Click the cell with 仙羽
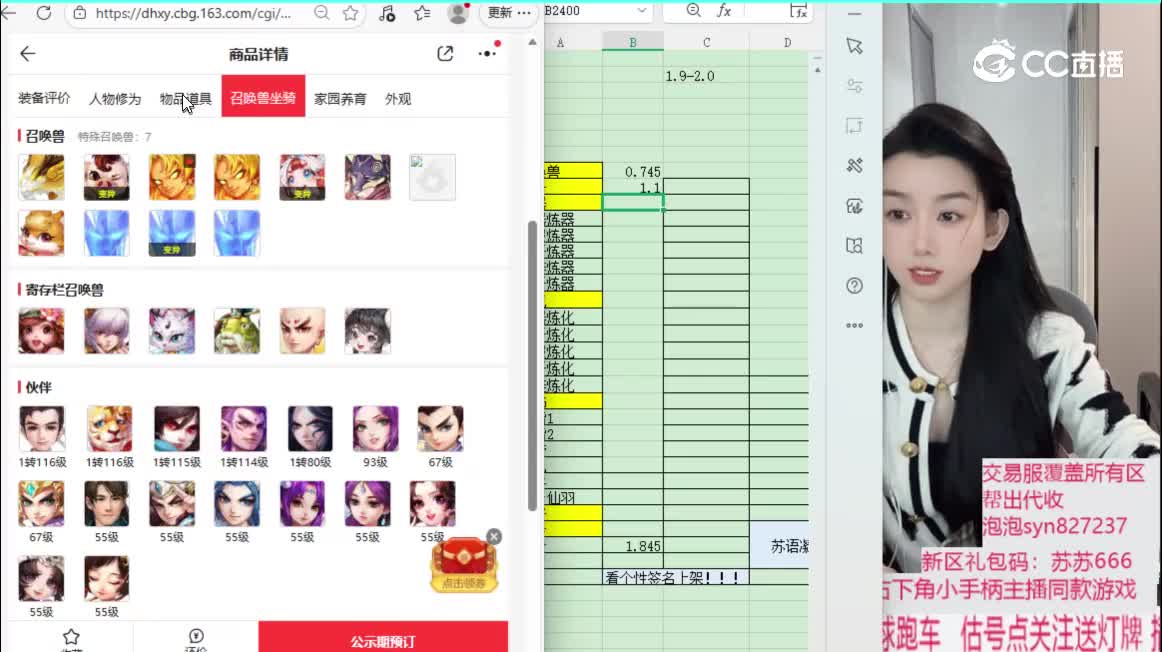The image size is (1162, 652). 573,498
